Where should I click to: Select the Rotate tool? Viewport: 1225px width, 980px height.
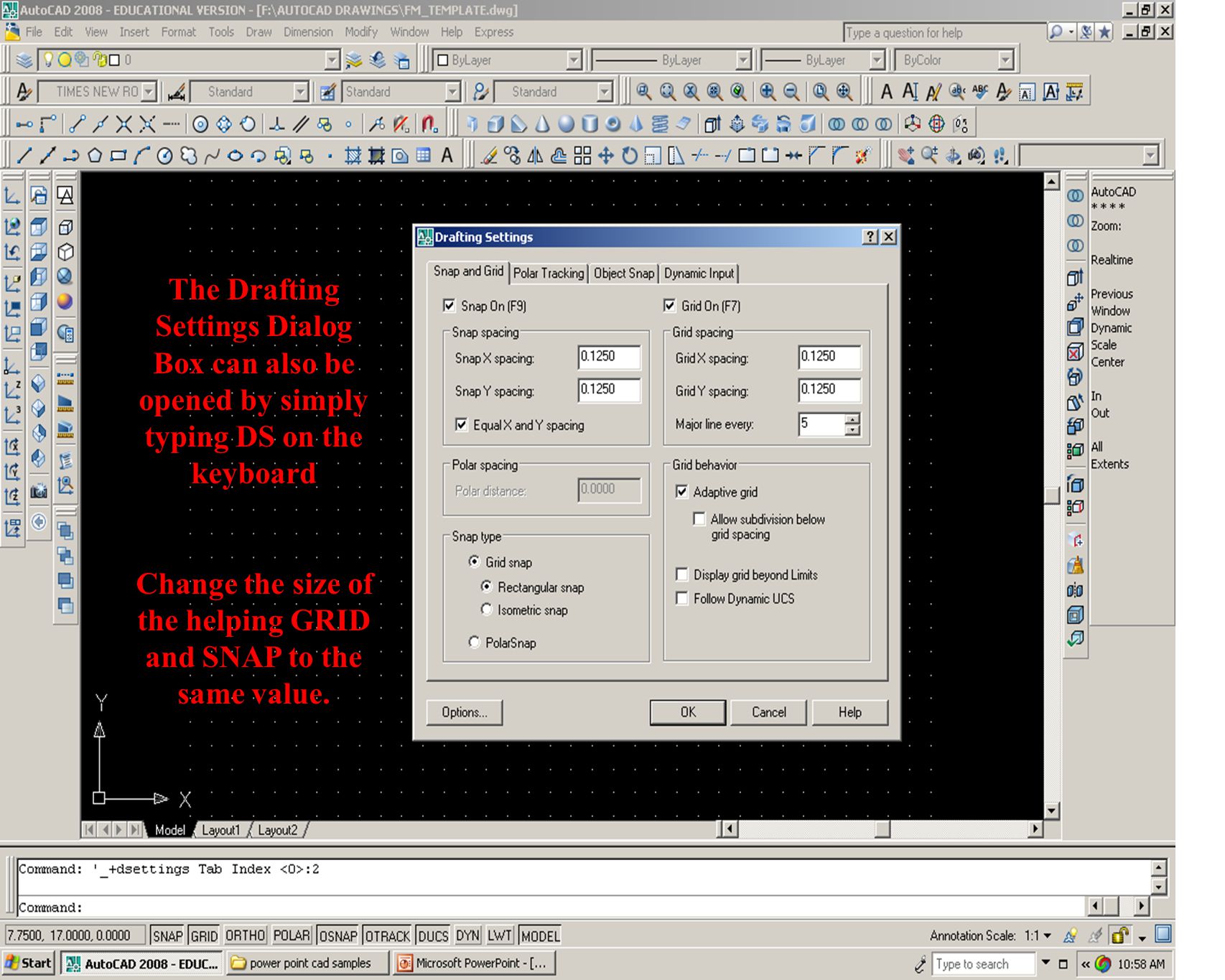[630, 156]
